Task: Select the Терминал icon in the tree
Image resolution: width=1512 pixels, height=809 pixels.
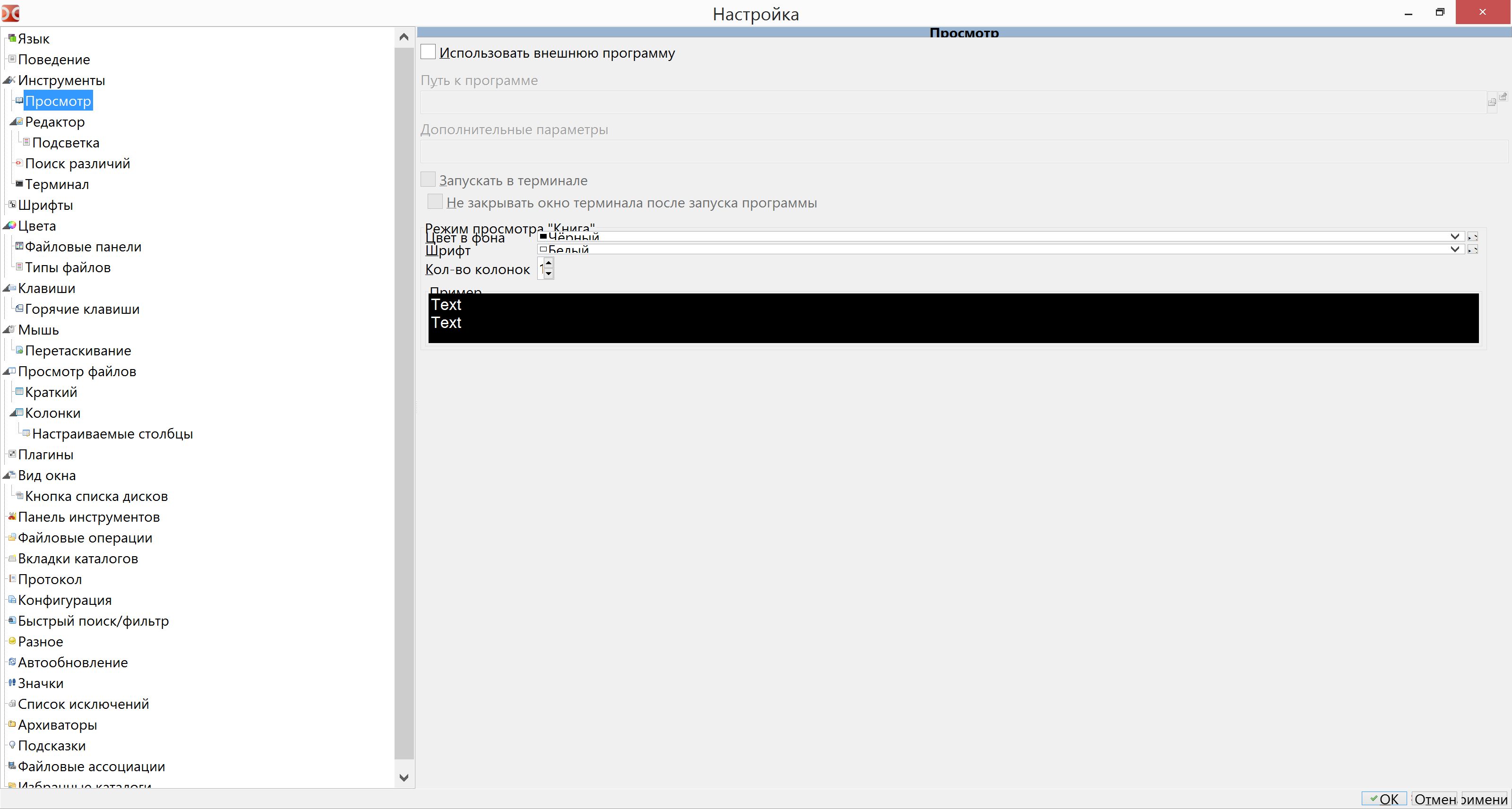Action: click(x=19, y=184)
